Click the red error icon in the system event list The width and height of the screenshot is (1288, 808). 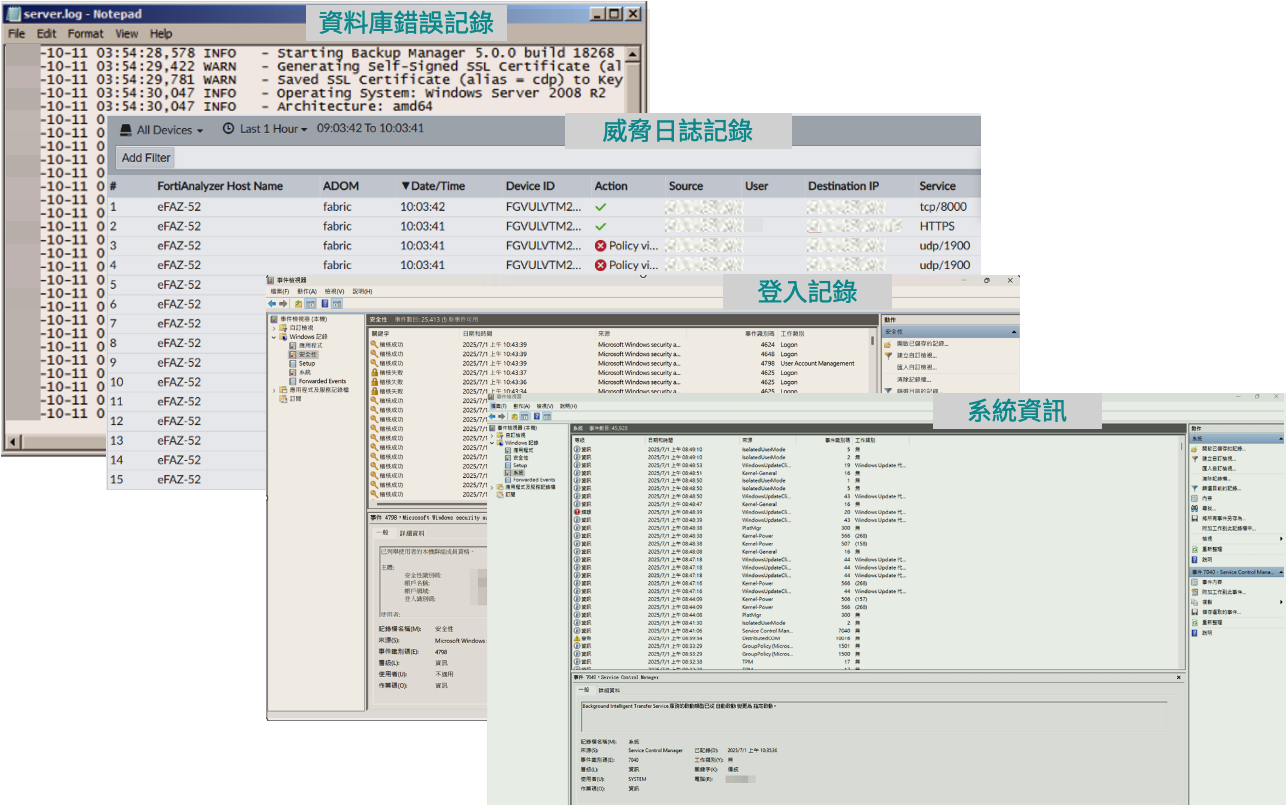[x=577, y=512]
